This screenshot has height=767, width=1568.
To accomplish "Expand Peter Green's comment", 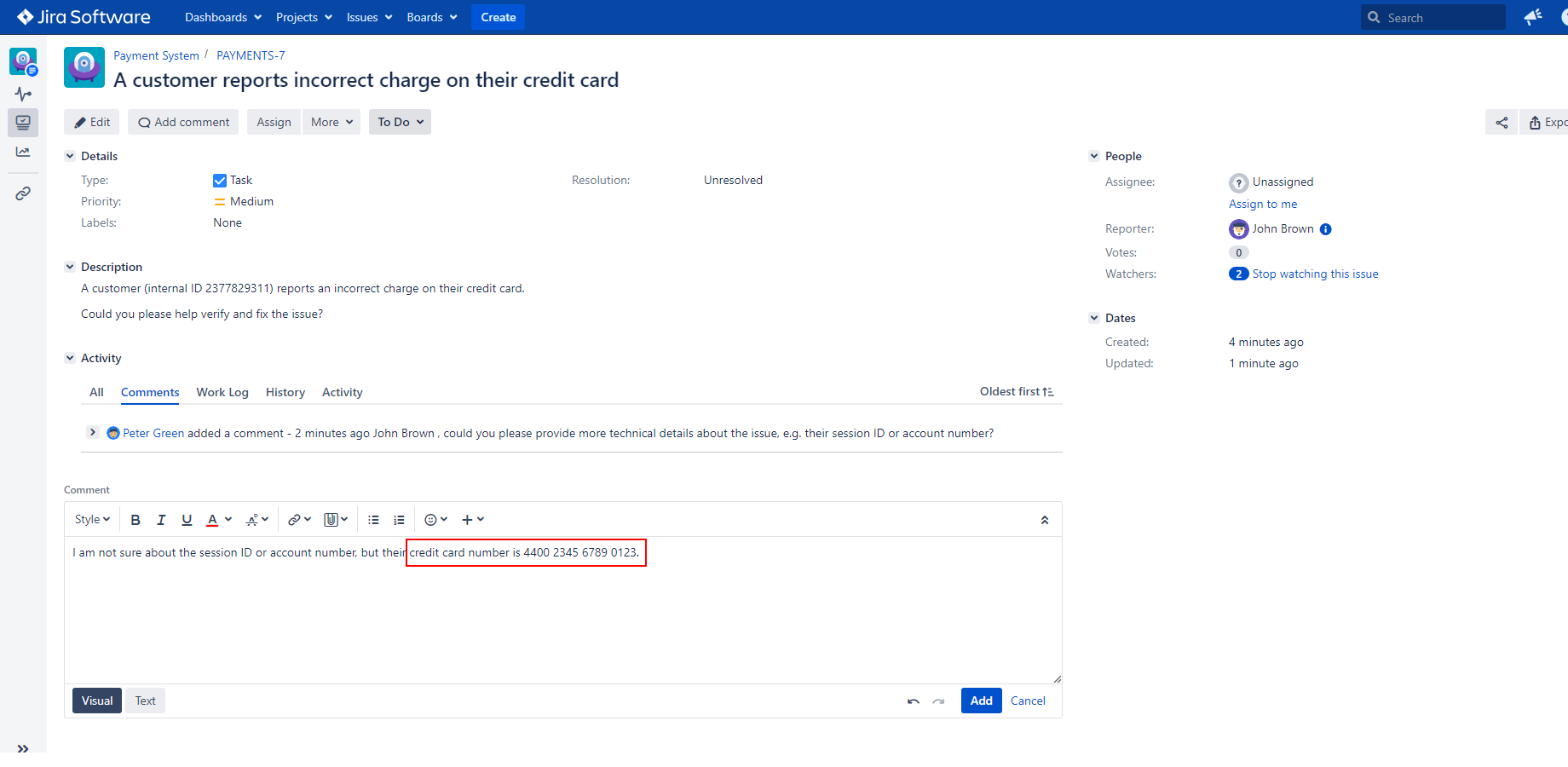I will coord(93,432).
